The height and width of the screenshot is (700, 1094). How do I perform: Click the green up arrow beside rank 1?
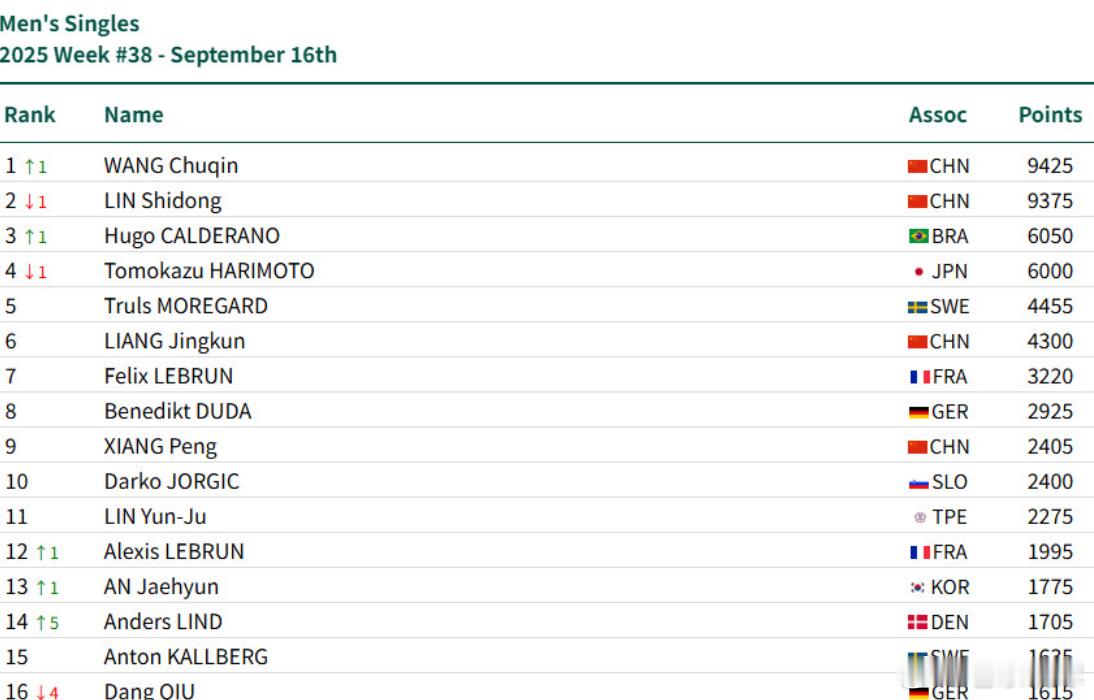pos(29,167)
